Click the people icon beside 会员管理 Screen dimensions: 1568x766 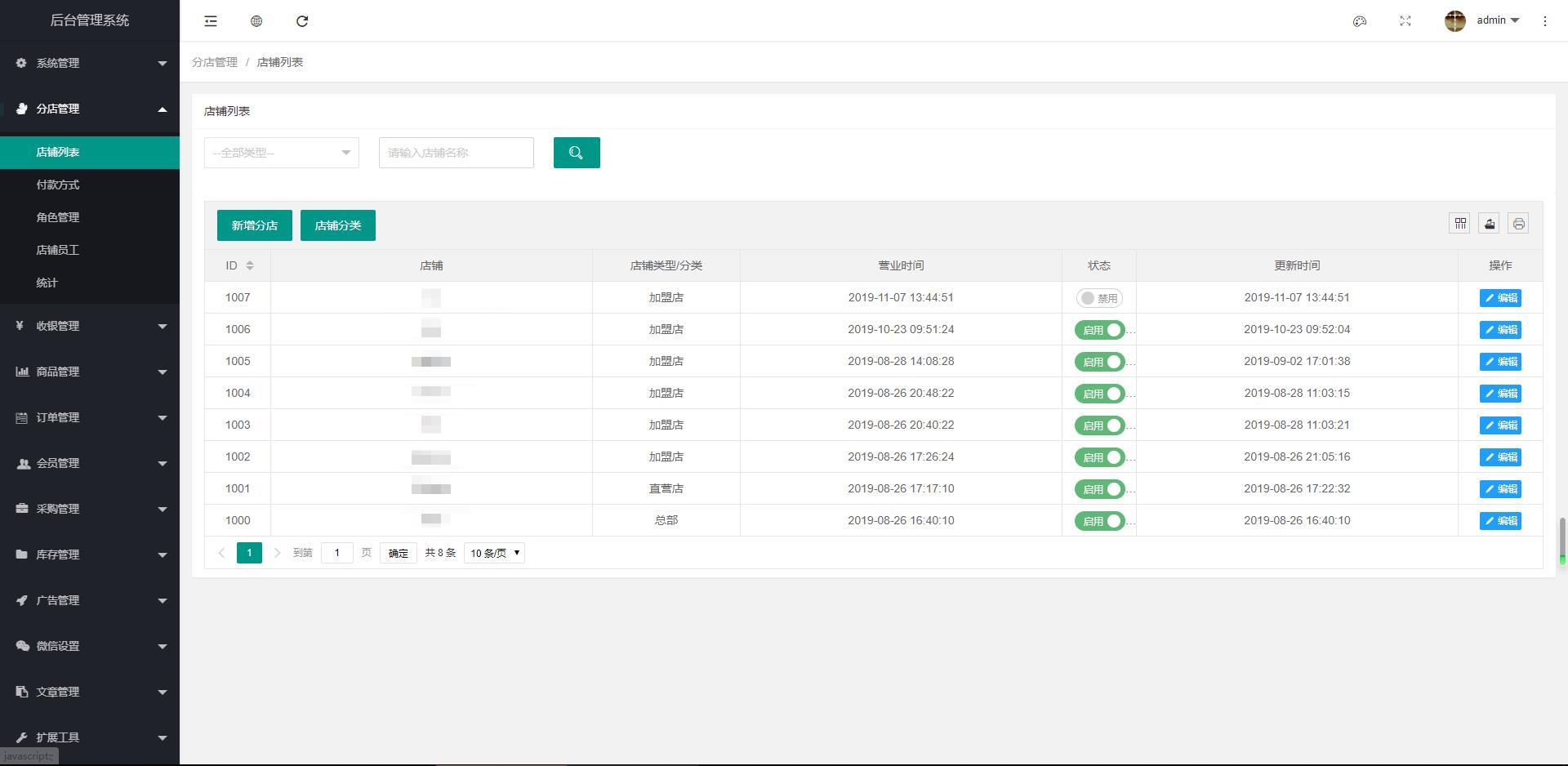(23, 463)
